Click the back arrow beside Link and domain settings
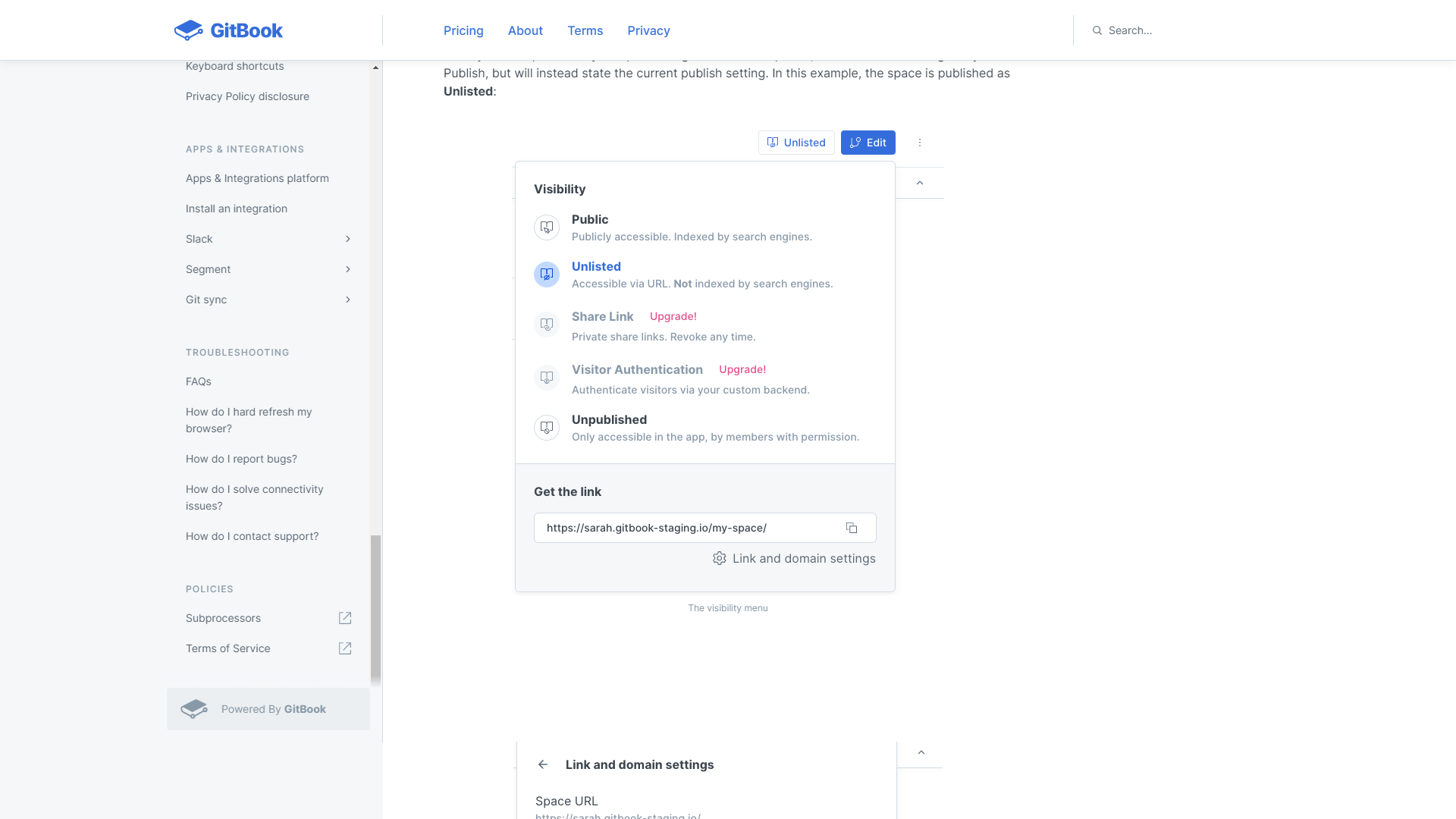 tap(543, 764)
